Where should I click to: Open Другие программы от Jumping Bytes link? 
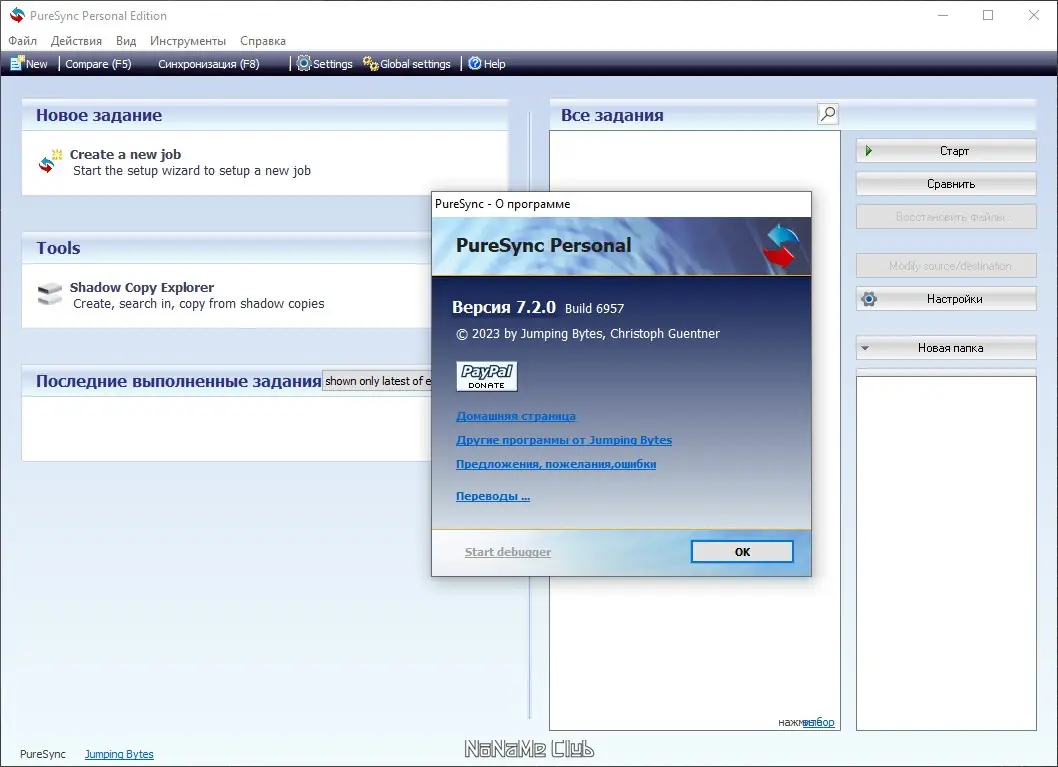tap(564, 440)
